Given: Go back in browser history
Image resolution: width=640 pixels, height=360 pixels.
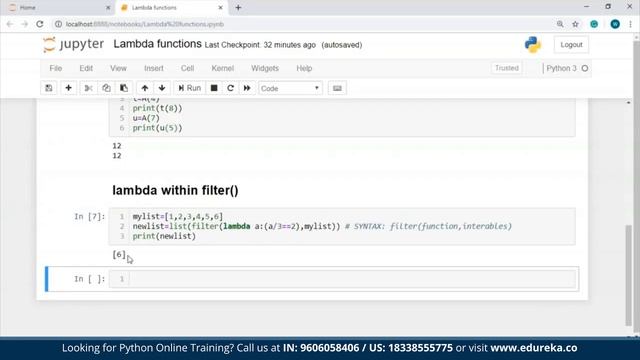Looking at the screenshot, I should tap(10, 24).
